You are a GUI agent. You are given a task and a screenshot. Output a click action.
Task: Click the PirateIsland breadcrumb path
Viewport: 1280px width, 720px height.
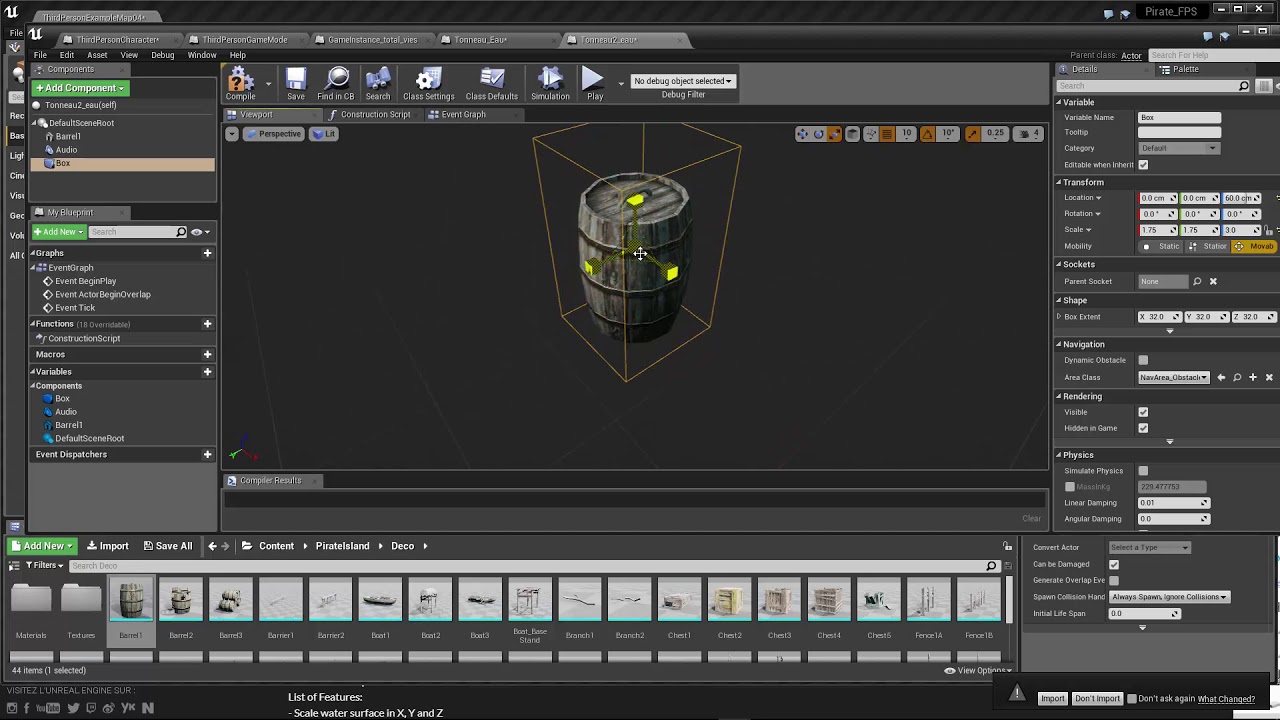(x=342, y=546)
